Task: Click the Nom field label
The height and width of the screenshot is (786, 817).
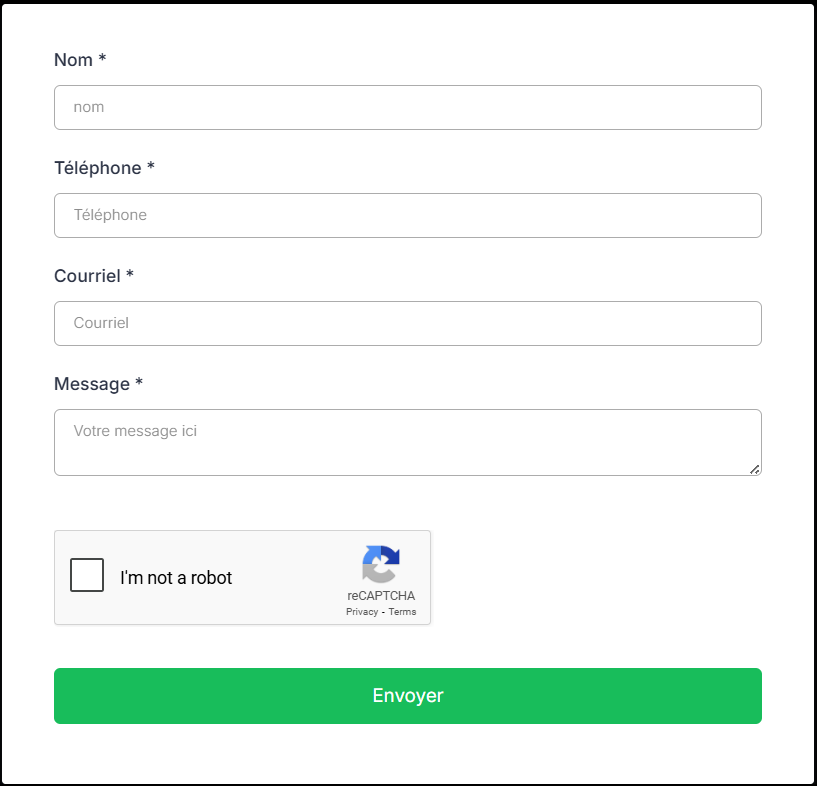Action: [x=73, y=60]
